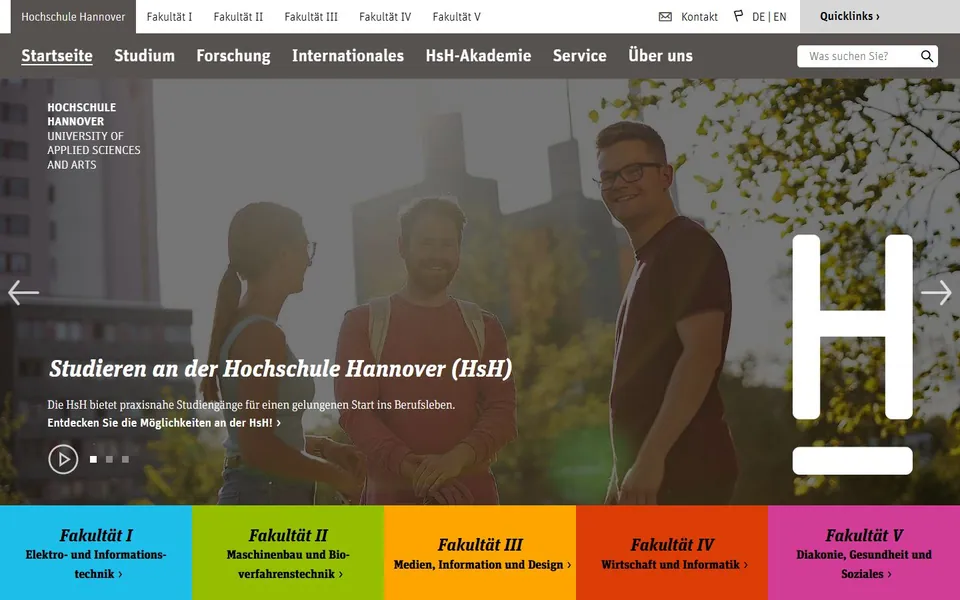Open the Über uns menu
The height and width of the screenshot is (600, 960).
(661, 56)
